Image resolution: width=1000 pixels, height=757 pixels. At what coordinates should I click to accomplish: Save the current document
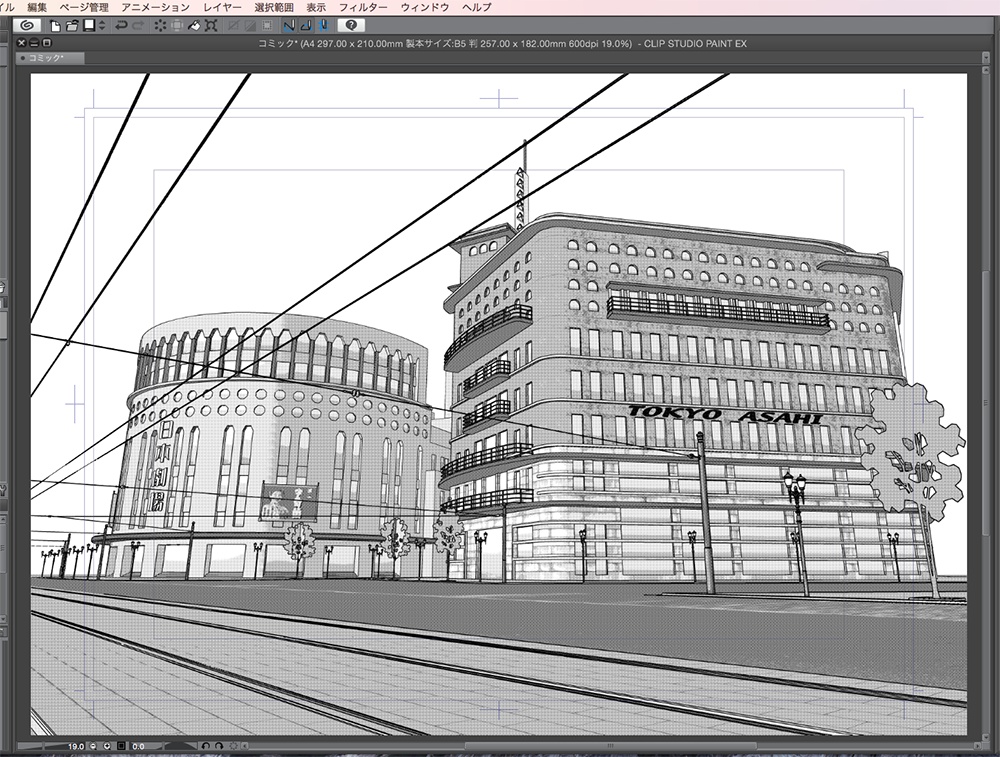click(x=89, y=26)
